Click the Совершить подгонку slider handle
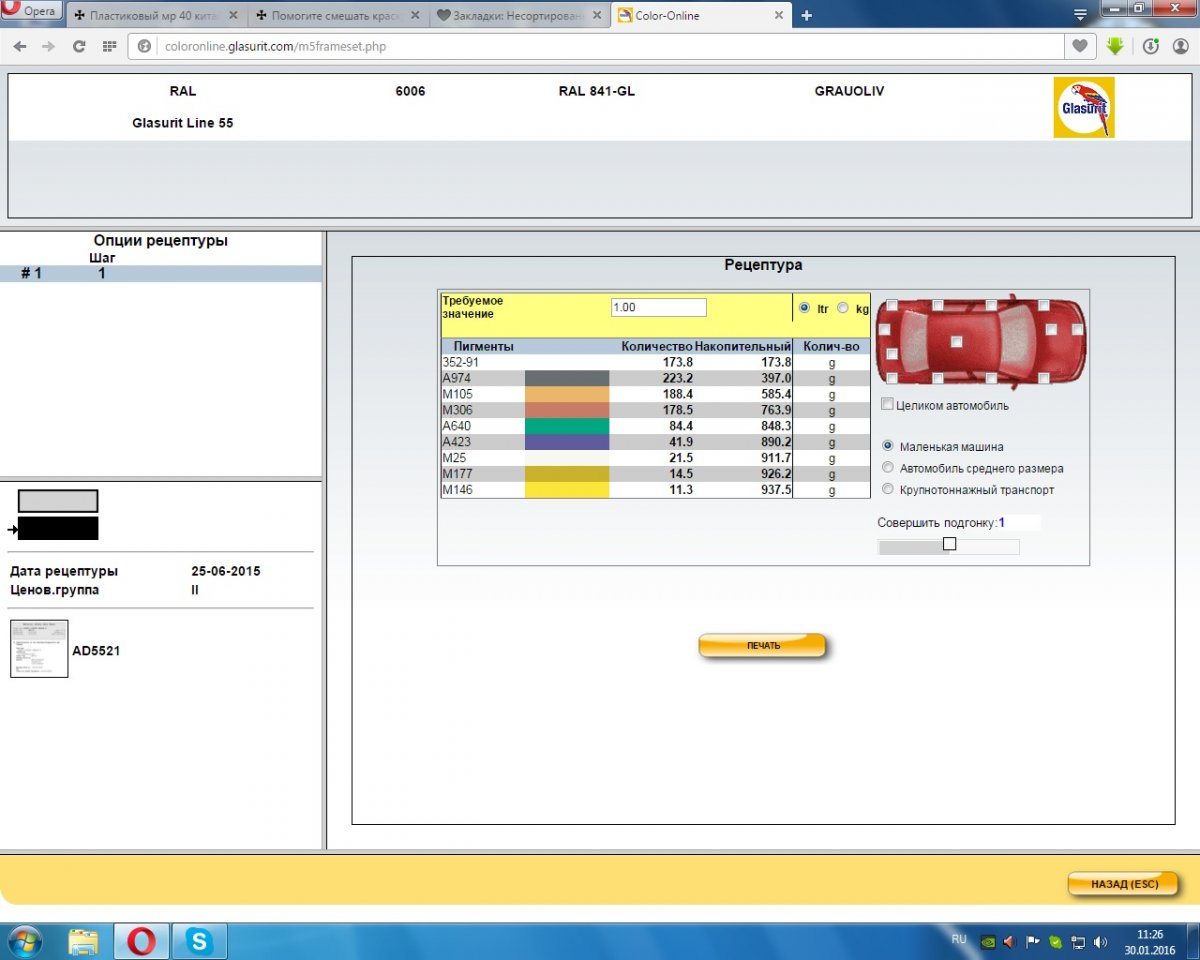This screenshot has width=1200, height=960. [x=949, y=544]
